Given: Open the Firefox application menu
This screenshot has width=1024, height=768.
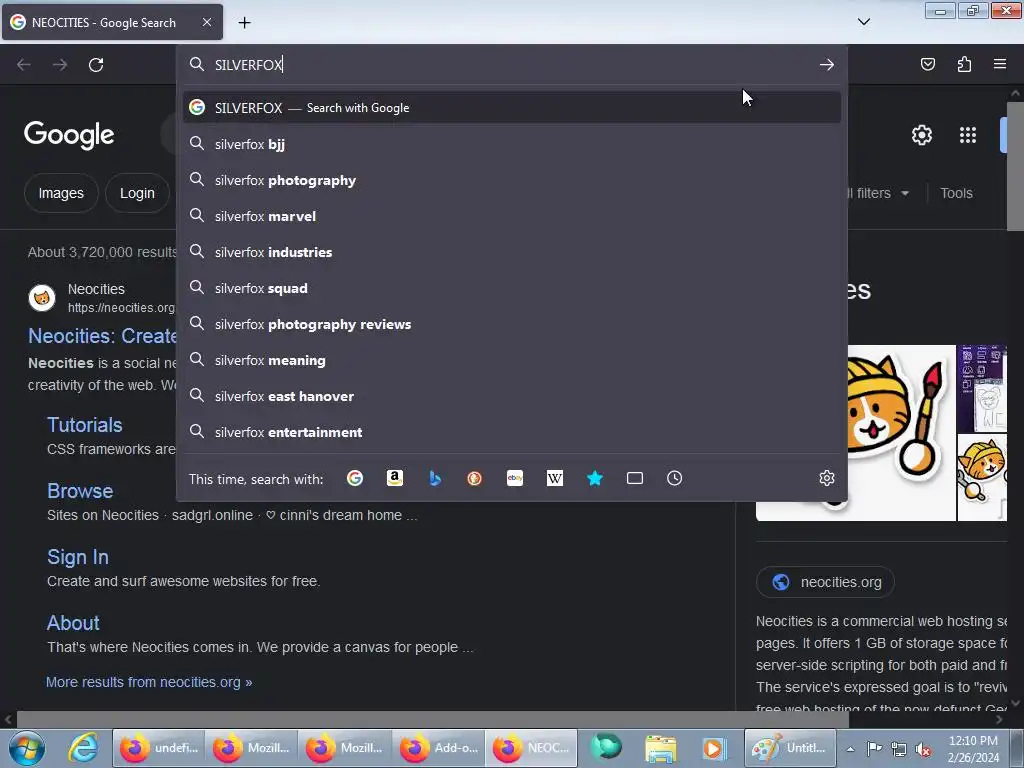Looking at the screenshot, I should click(x=1000, y=64).
